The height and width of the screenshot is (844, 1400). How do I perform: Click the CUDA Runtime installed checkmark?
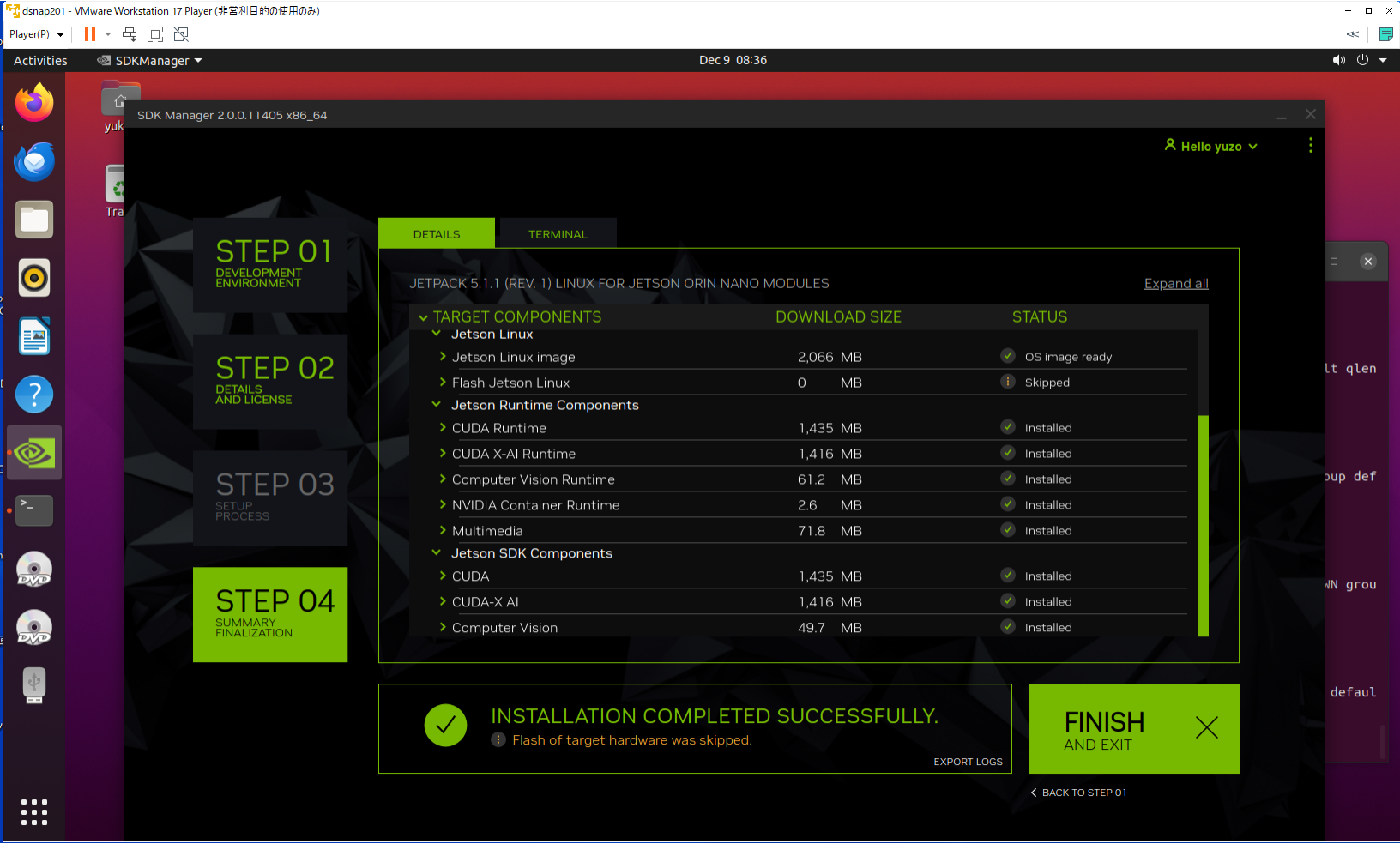1008,427
